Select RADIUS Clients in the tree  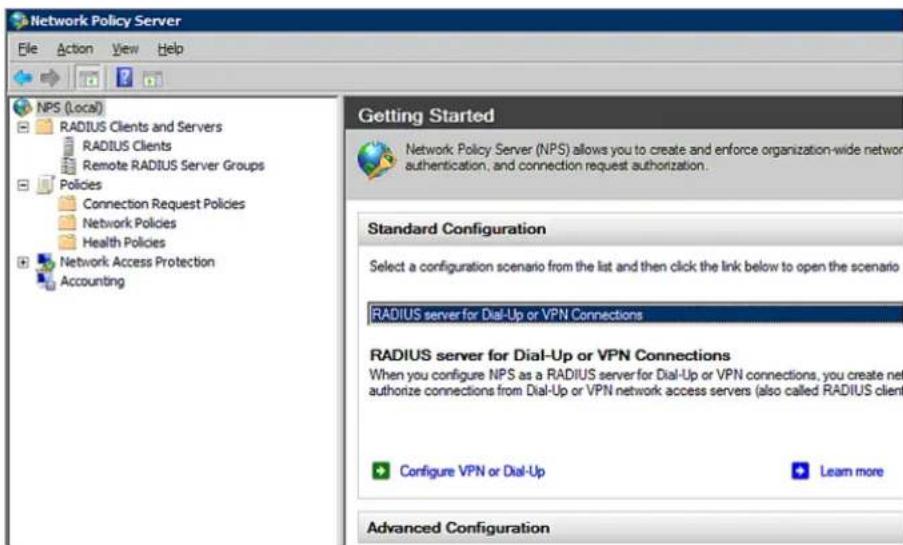[x=127, y=146]
